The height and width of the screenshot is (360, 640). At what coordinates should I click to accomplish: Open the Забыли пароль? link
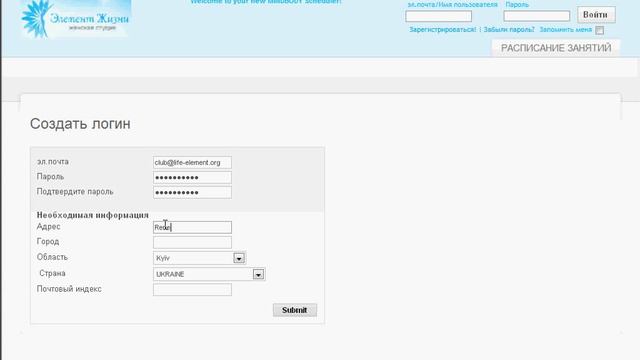[509, 30]
